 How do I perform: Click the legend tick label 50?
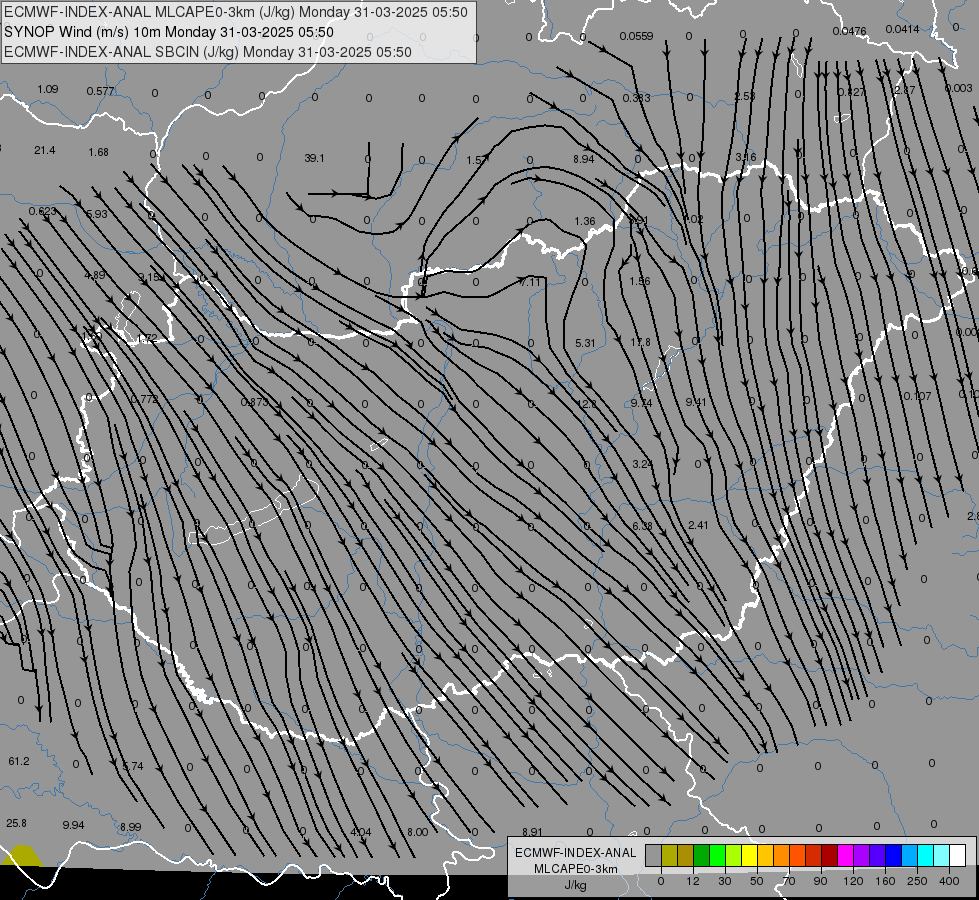(x=757, y=881)
